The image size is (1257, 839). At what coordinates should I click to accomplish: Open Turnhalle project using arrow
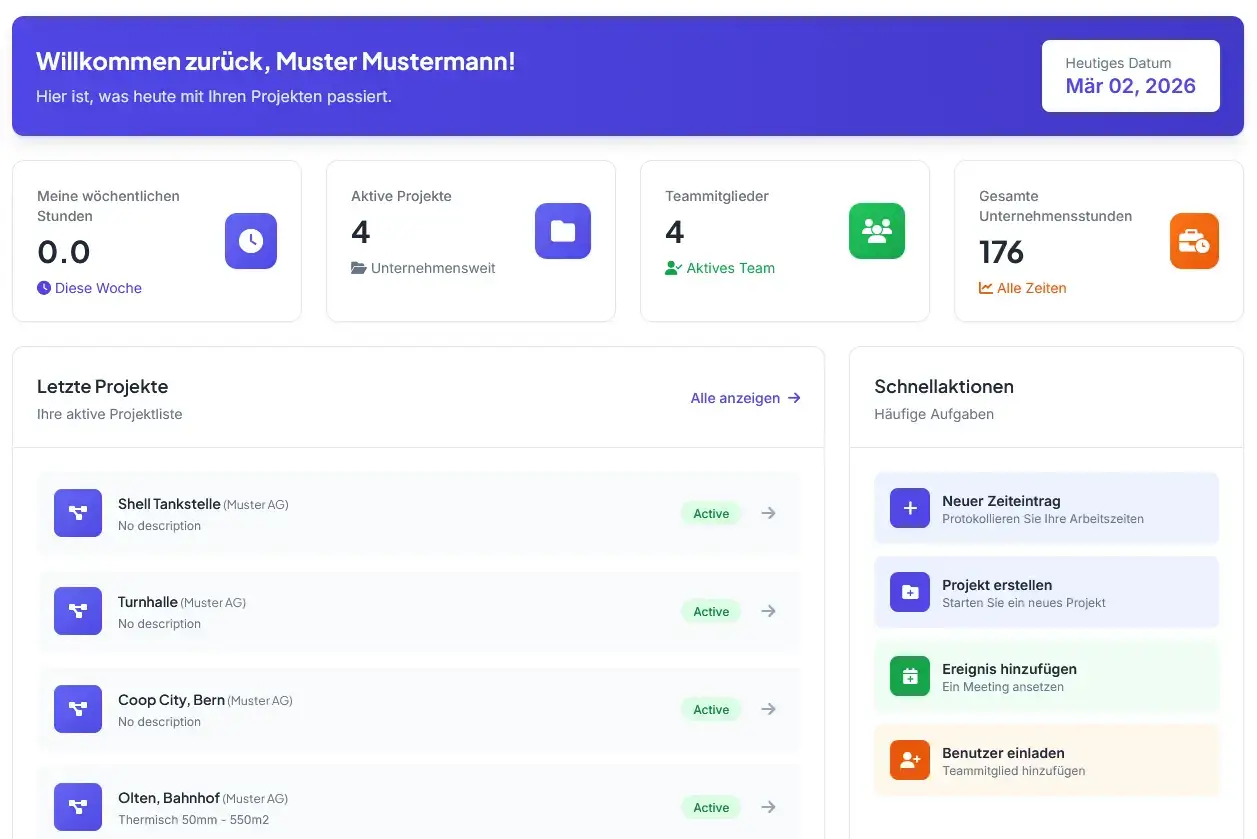pos(768,611)
